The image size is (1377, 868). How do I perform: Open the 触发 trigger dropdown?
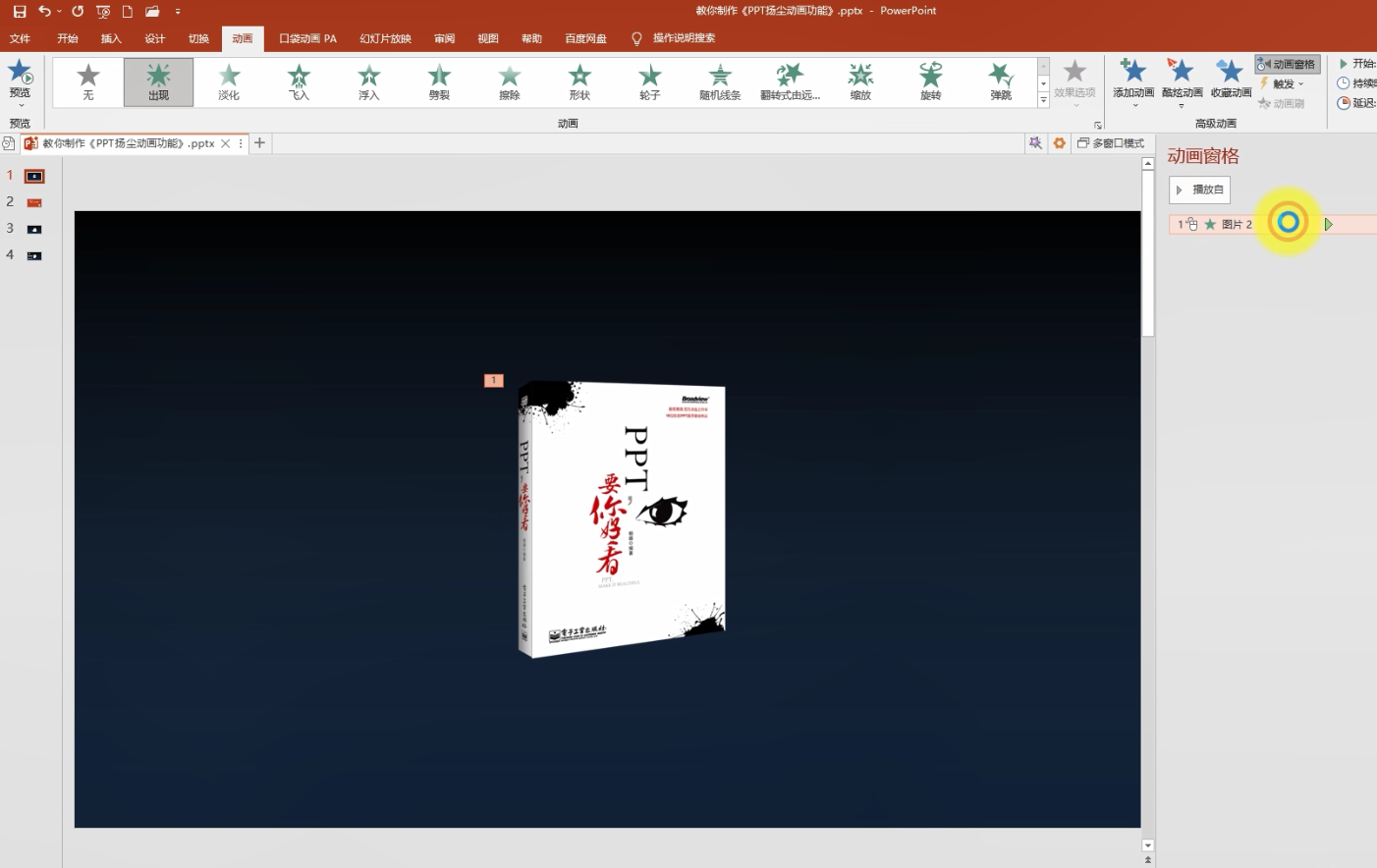1282,83
